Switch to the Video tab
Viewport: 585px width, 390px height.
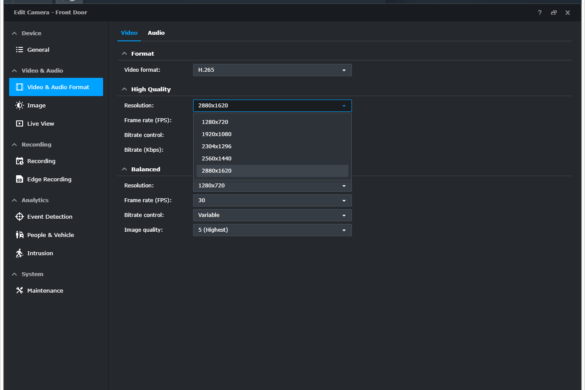point(129,33)
